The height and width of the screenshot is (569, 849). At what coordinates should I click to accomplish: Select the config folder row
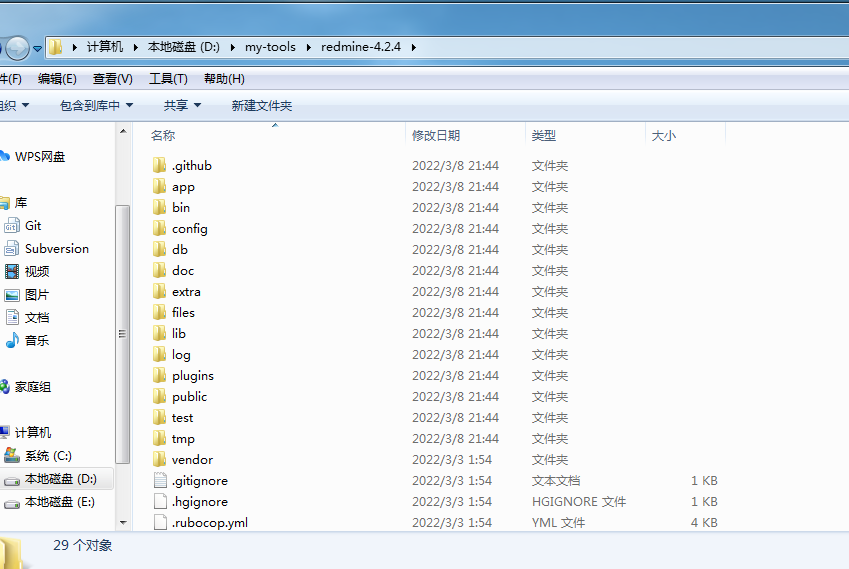click(190, 229)
